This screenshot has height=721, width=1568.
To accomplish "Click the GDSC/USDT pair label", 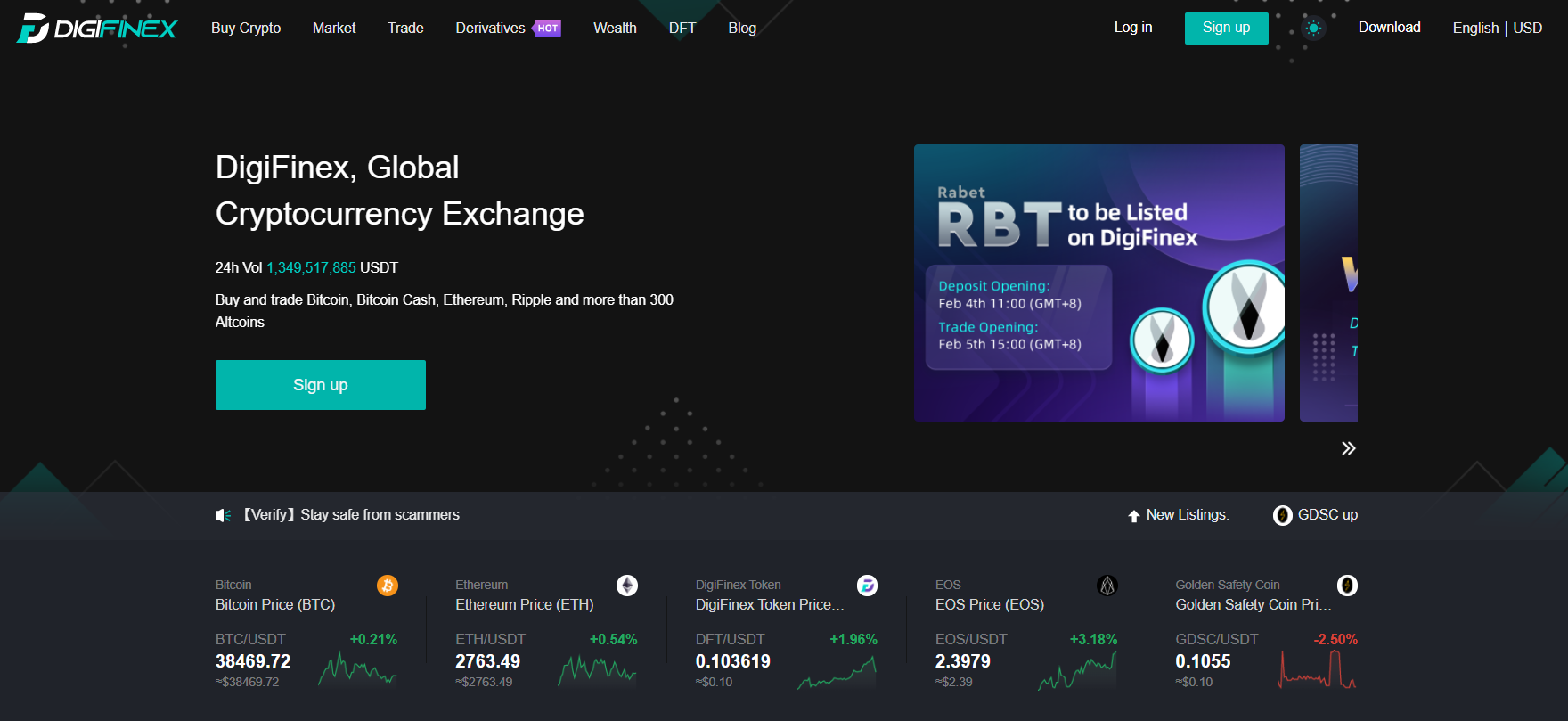I will (1217, 639).
